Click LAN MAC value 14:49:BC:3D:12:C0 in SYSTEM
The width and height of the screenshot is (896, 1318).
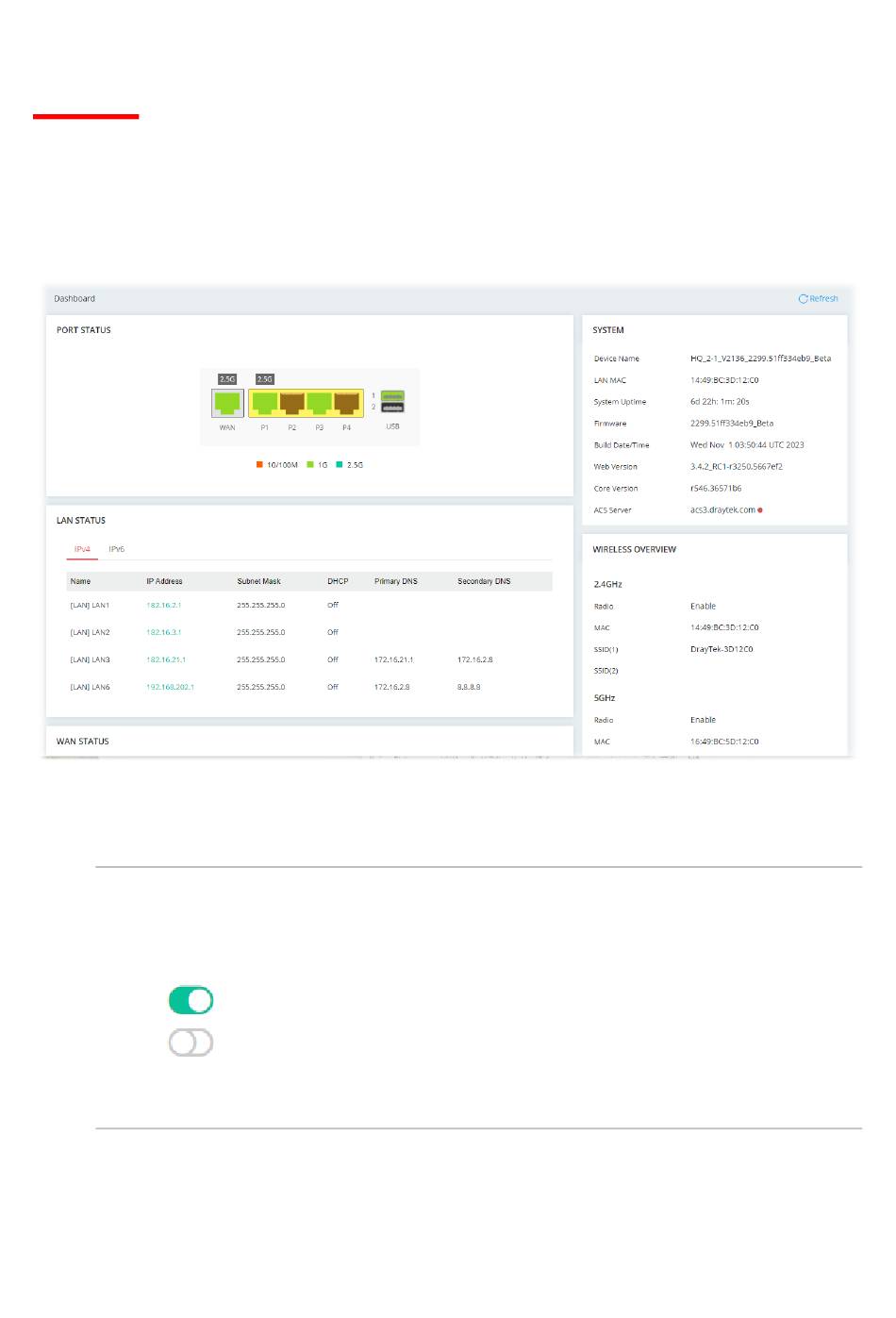[x=724, y=381]
